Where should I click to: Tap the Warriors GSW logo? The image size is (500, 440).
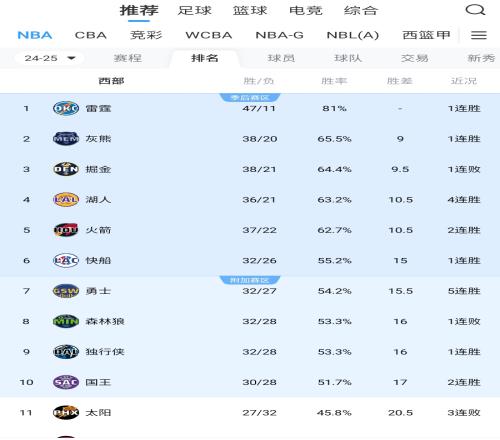point(66,291)
